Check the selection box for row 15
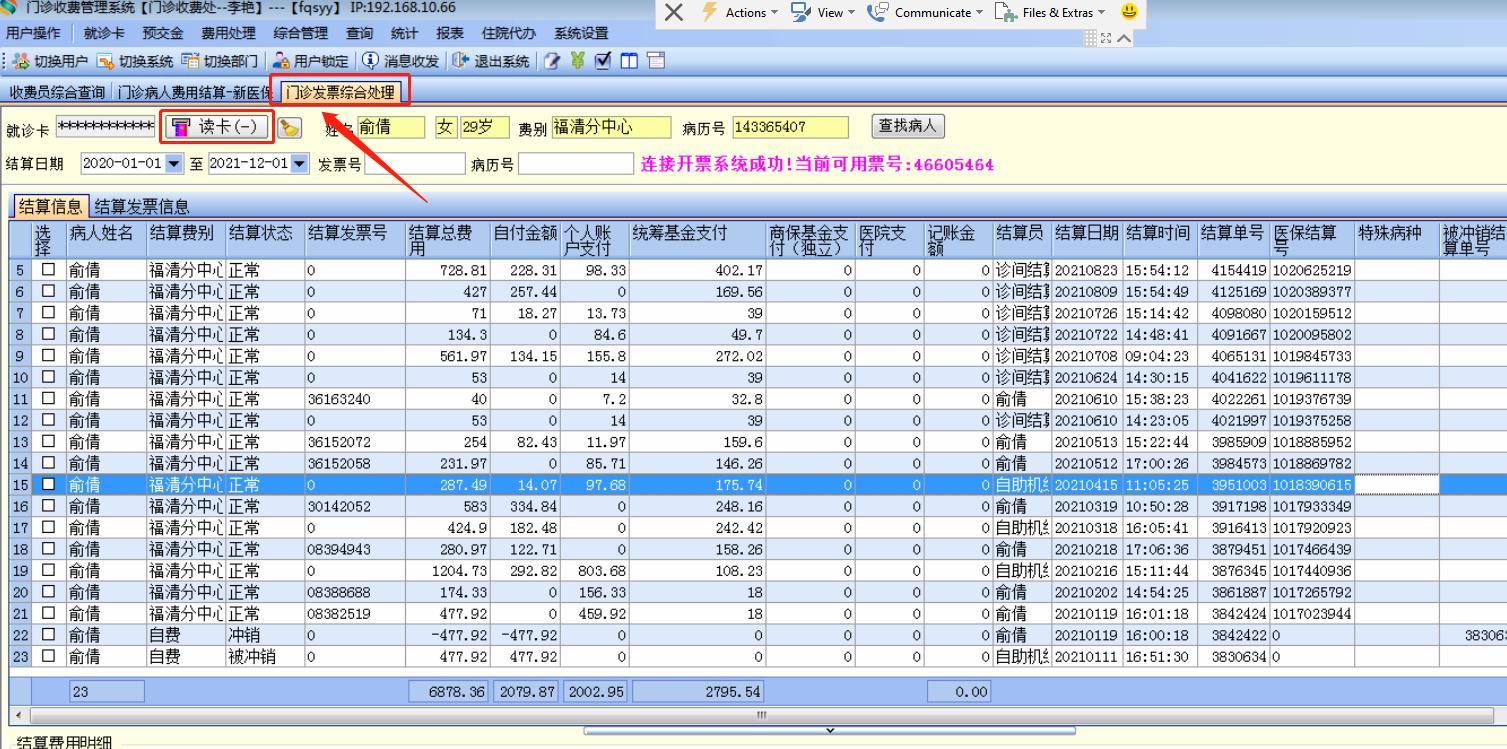Image resolution: width=1507 pixels, height=749 pixels. point(49,485)
